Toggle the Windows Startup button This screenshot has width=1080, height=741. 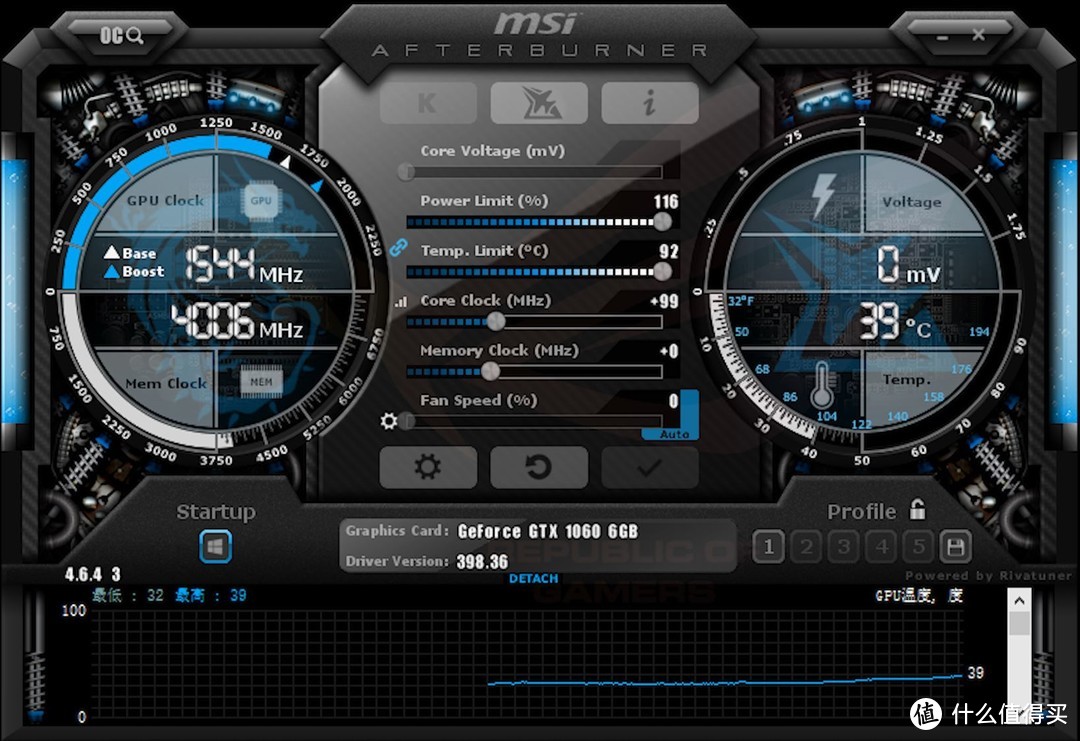pos(215,547)
